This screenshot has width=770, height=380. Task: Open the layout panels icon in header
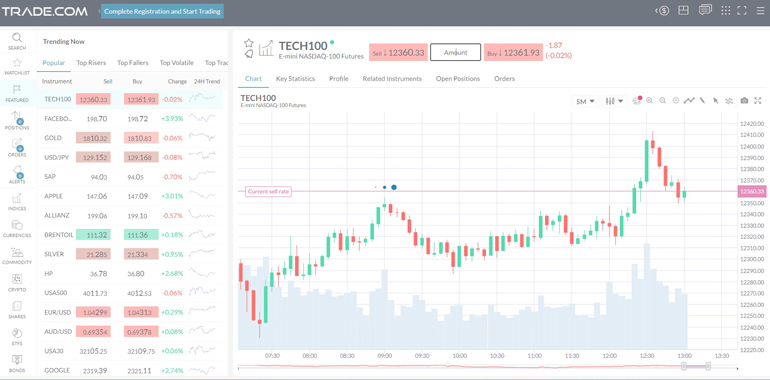click(x=683, y=10)
